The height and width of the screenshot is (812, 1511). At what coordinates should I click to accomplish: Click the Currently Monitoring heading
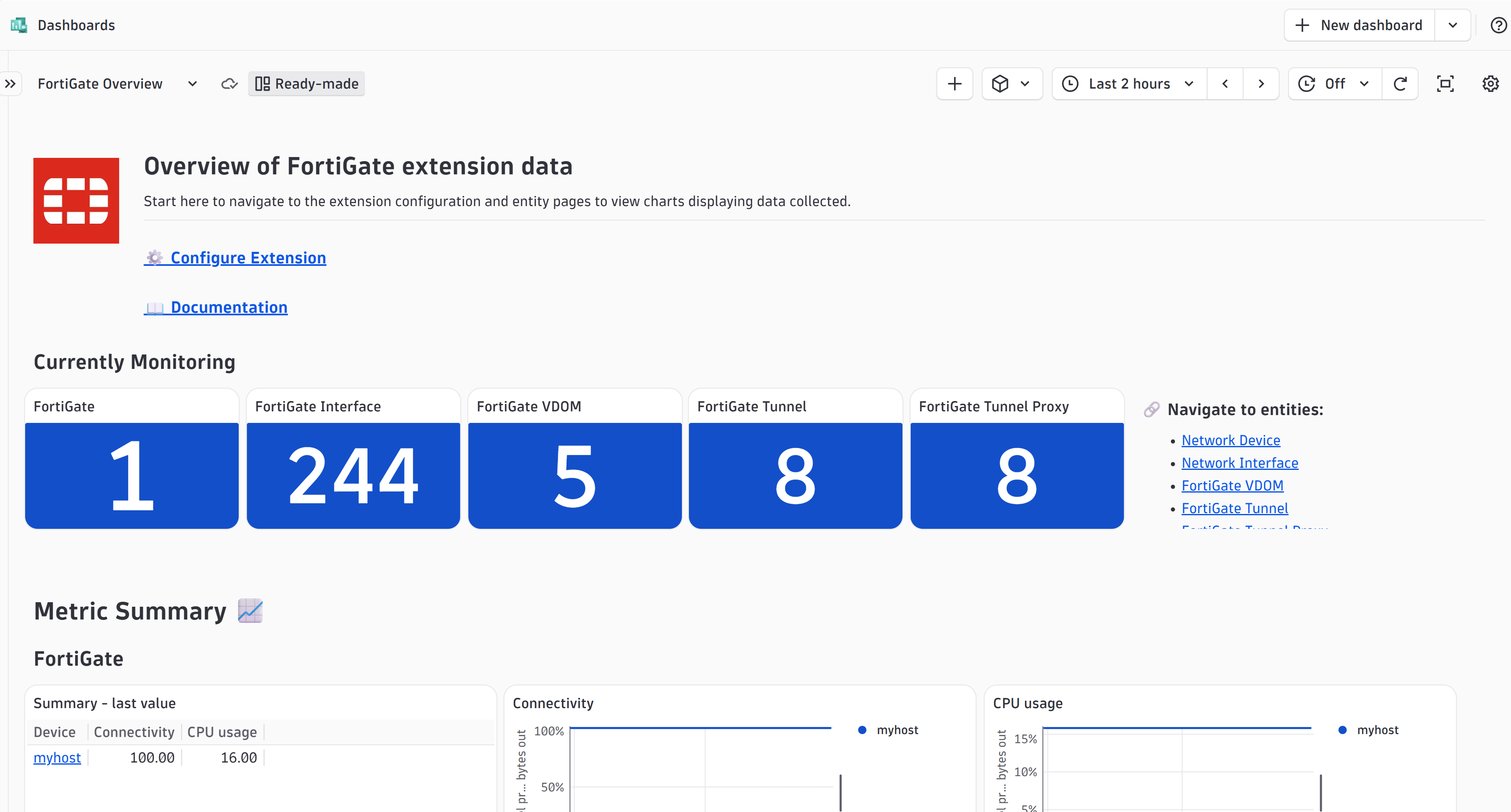pos(134,362)
